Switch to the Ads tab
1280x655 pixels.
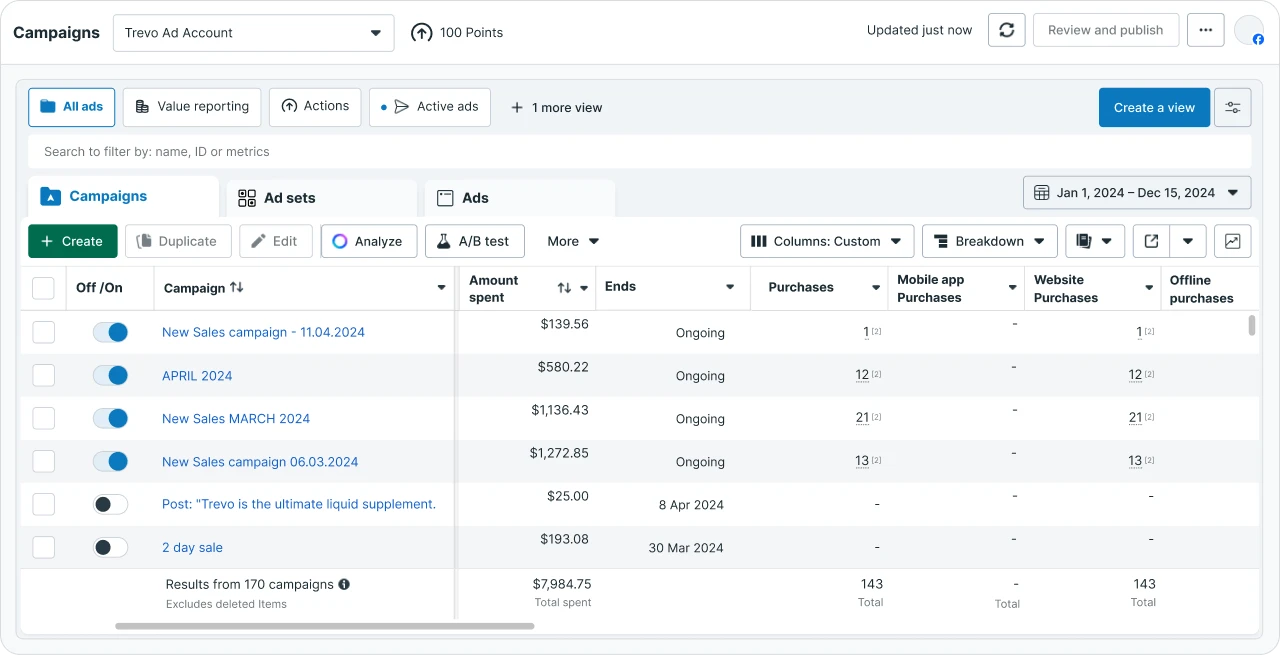pyautogui.click(x=519, y=198)
